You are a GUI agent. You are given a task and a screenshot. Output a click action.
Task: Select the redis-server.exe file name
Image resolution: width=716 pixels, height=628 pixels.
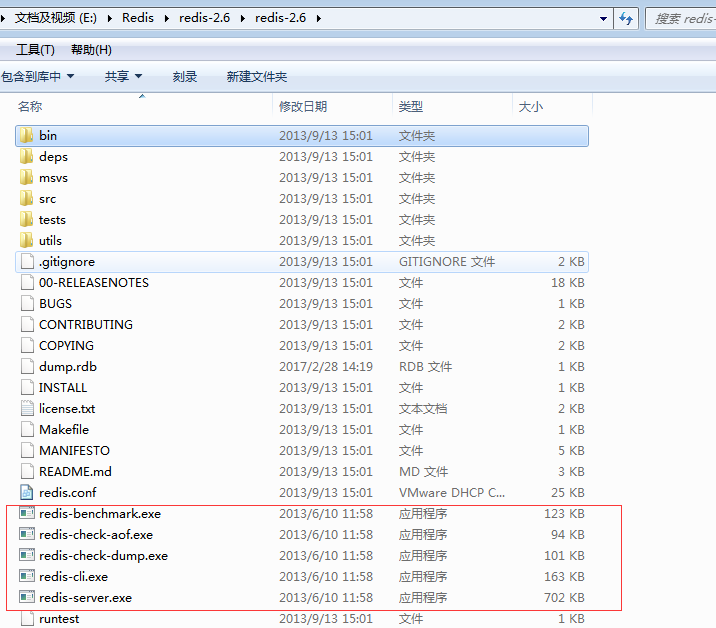point(85,597)
